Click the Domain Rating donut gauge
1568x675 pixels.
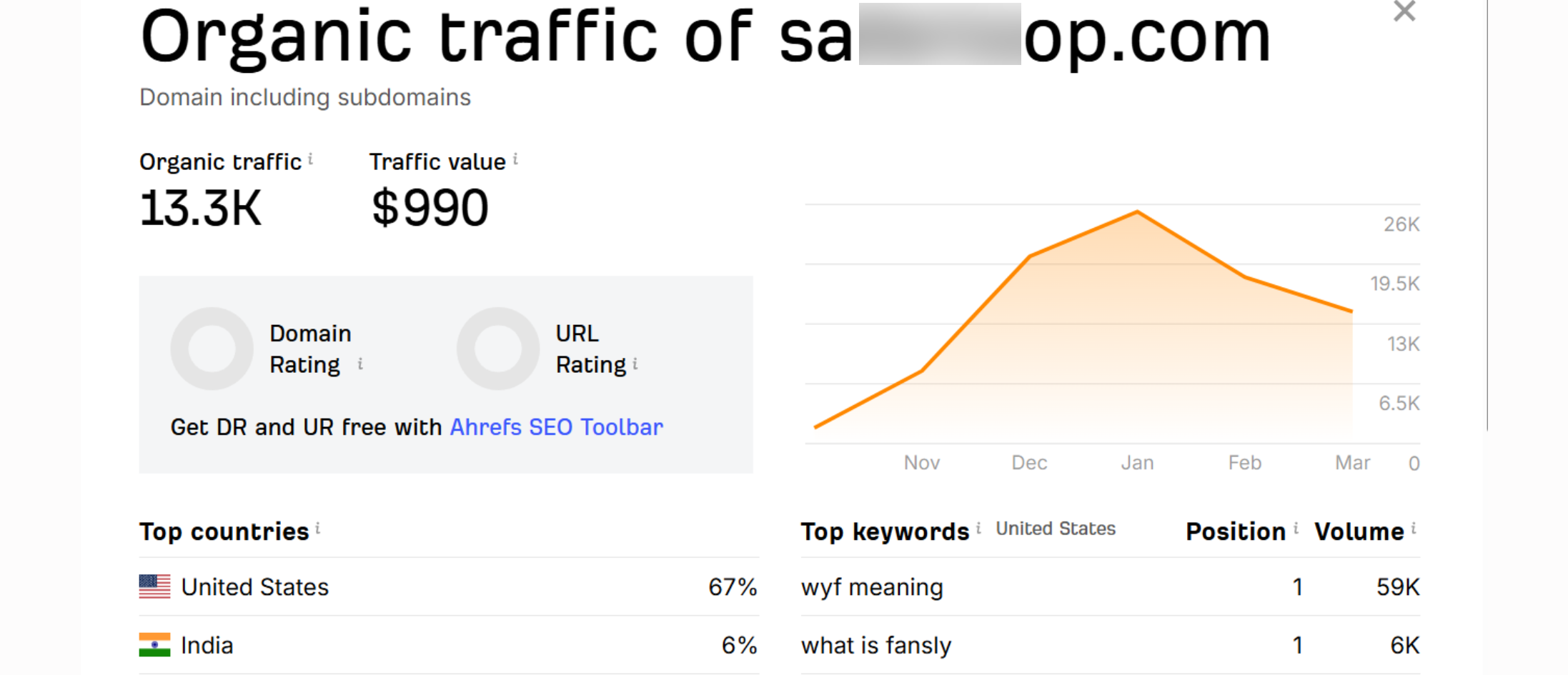(212, 349)
